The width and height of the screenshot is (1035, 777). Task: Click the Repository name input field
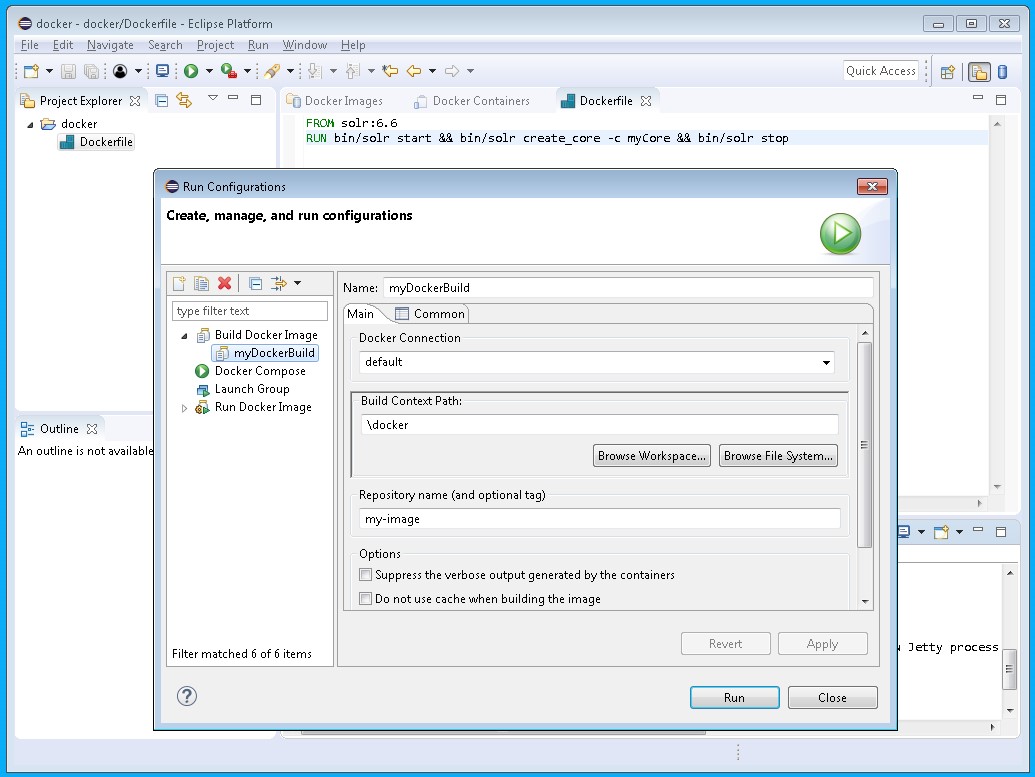pos(600,519)
